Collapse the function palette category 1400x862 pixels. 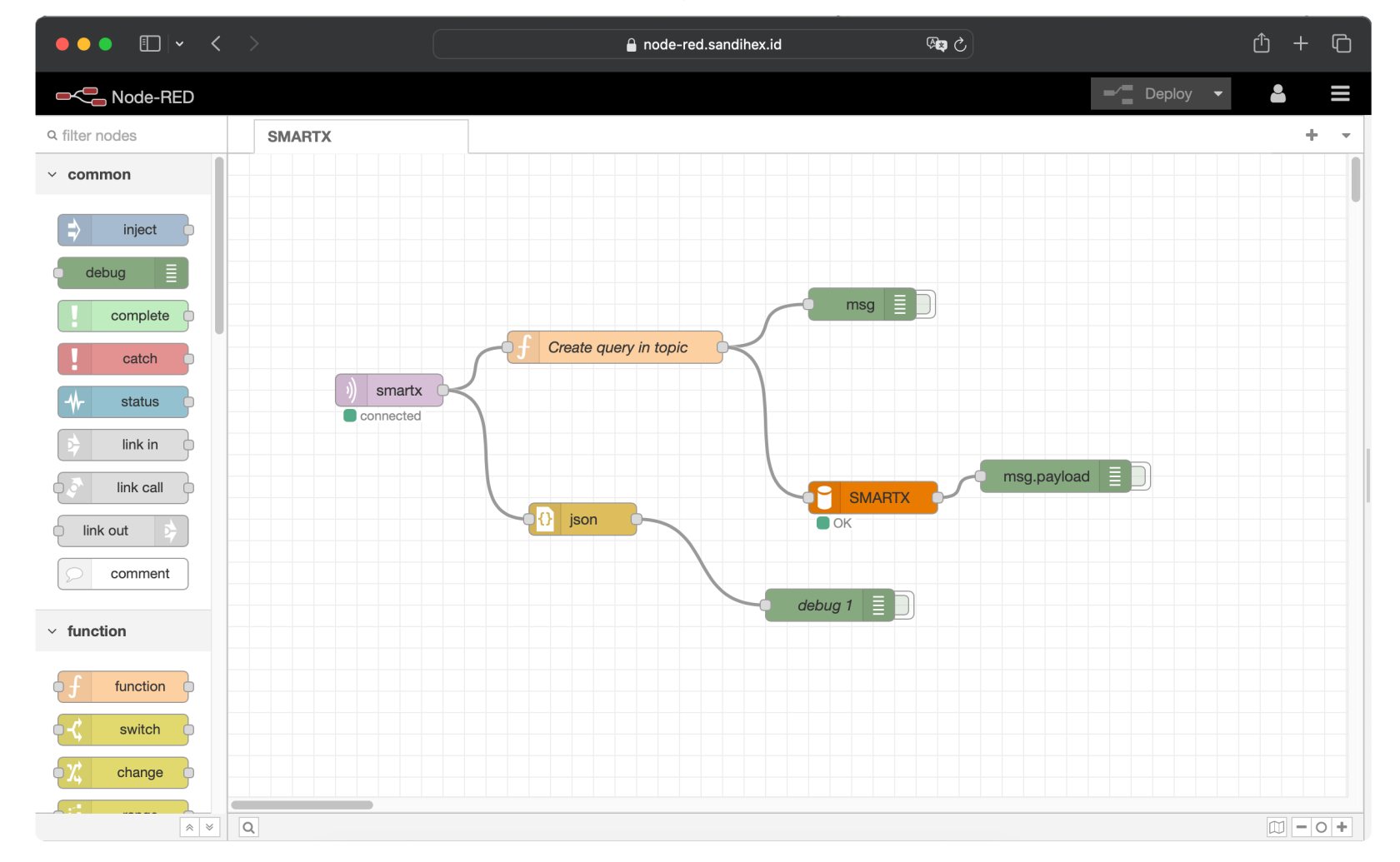click(123, 631)
